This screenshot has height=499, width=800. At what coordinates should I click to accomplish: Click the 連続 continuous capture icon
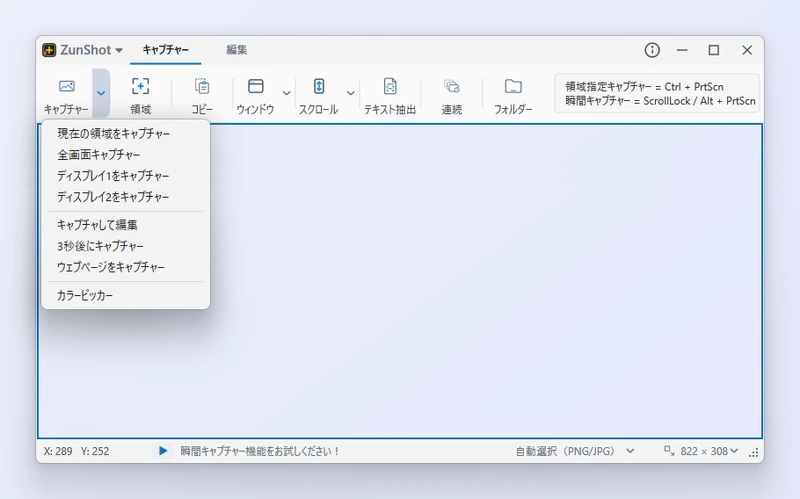(452, 86)
